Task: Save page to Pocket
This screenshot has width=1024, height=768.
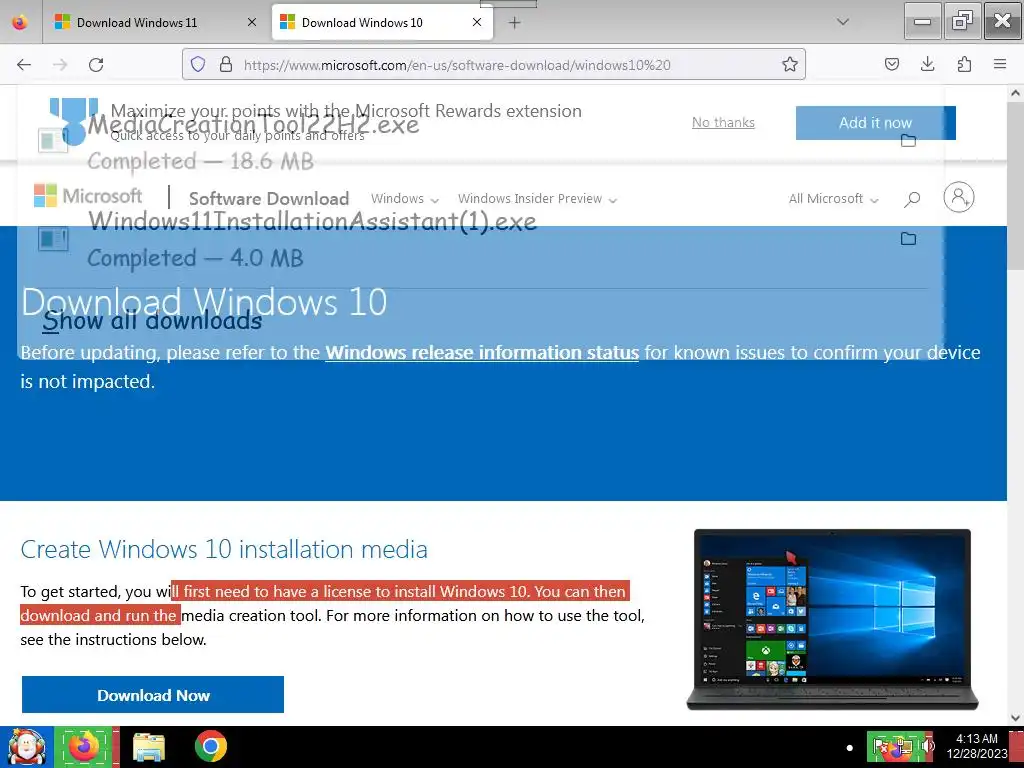Action: coord(891,64)
